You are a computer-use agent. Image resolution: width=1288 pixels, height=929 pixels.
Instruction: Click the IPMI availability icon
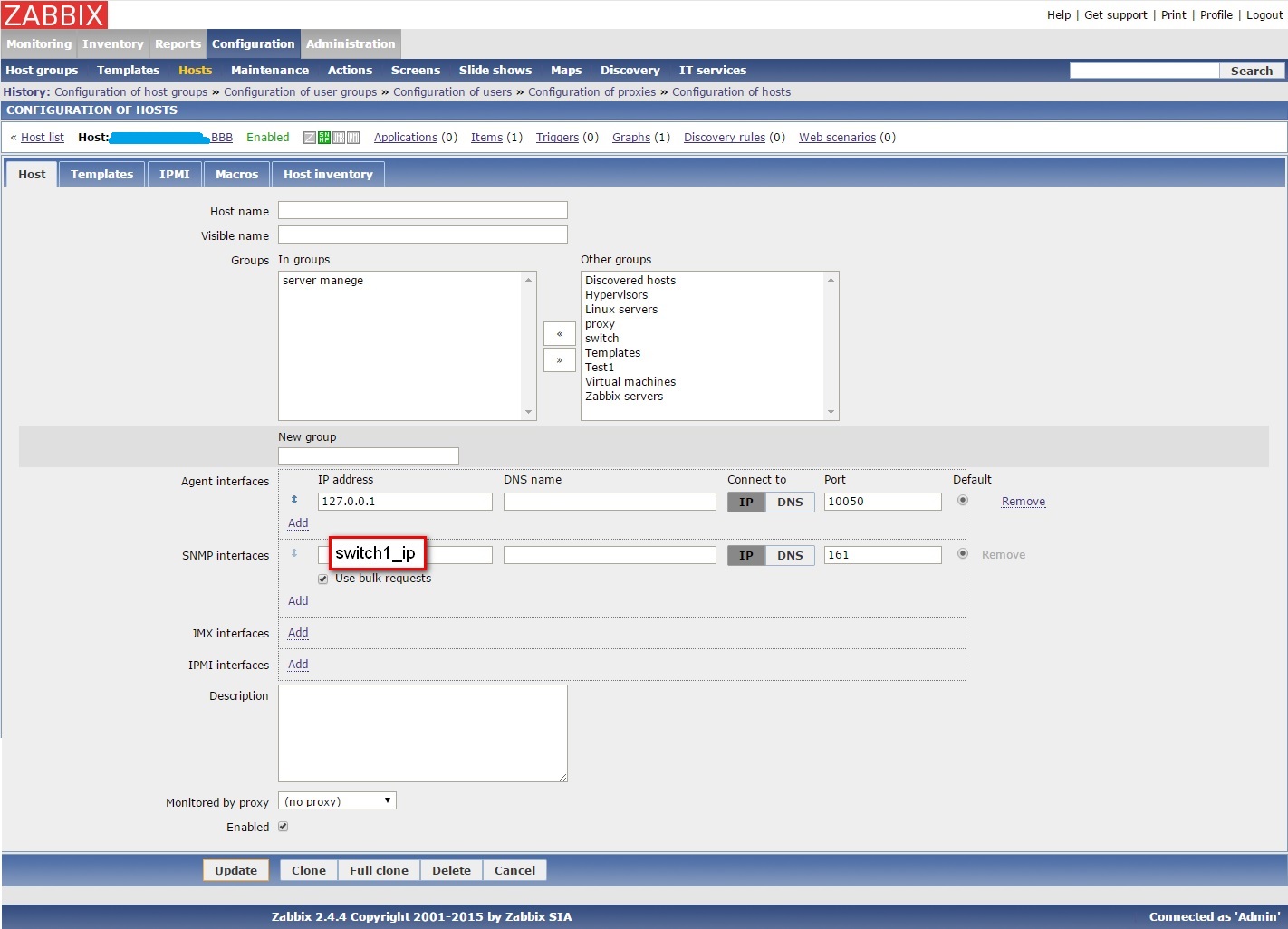pos(353,138)
